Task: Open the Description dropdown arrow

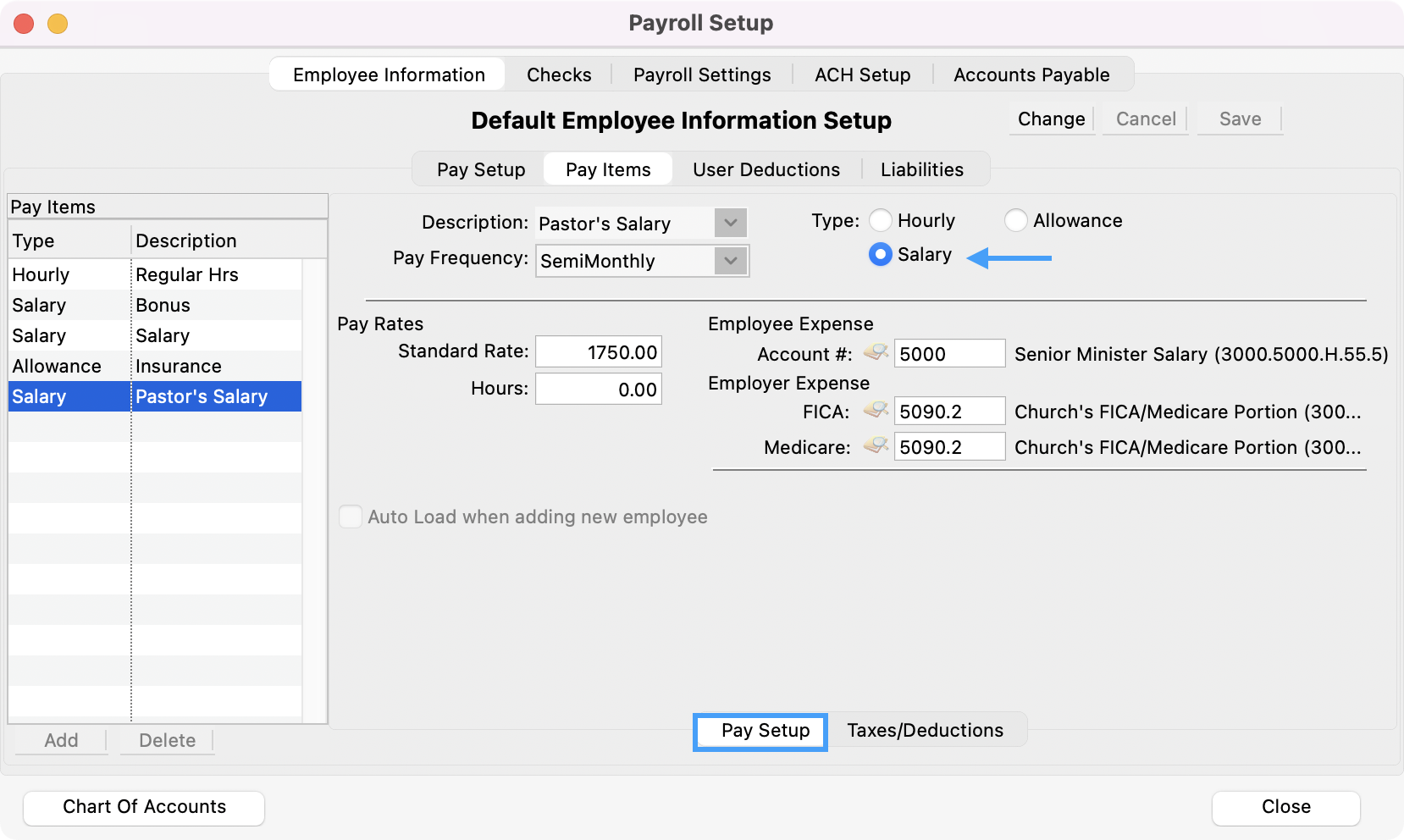Action: (730, 224)
